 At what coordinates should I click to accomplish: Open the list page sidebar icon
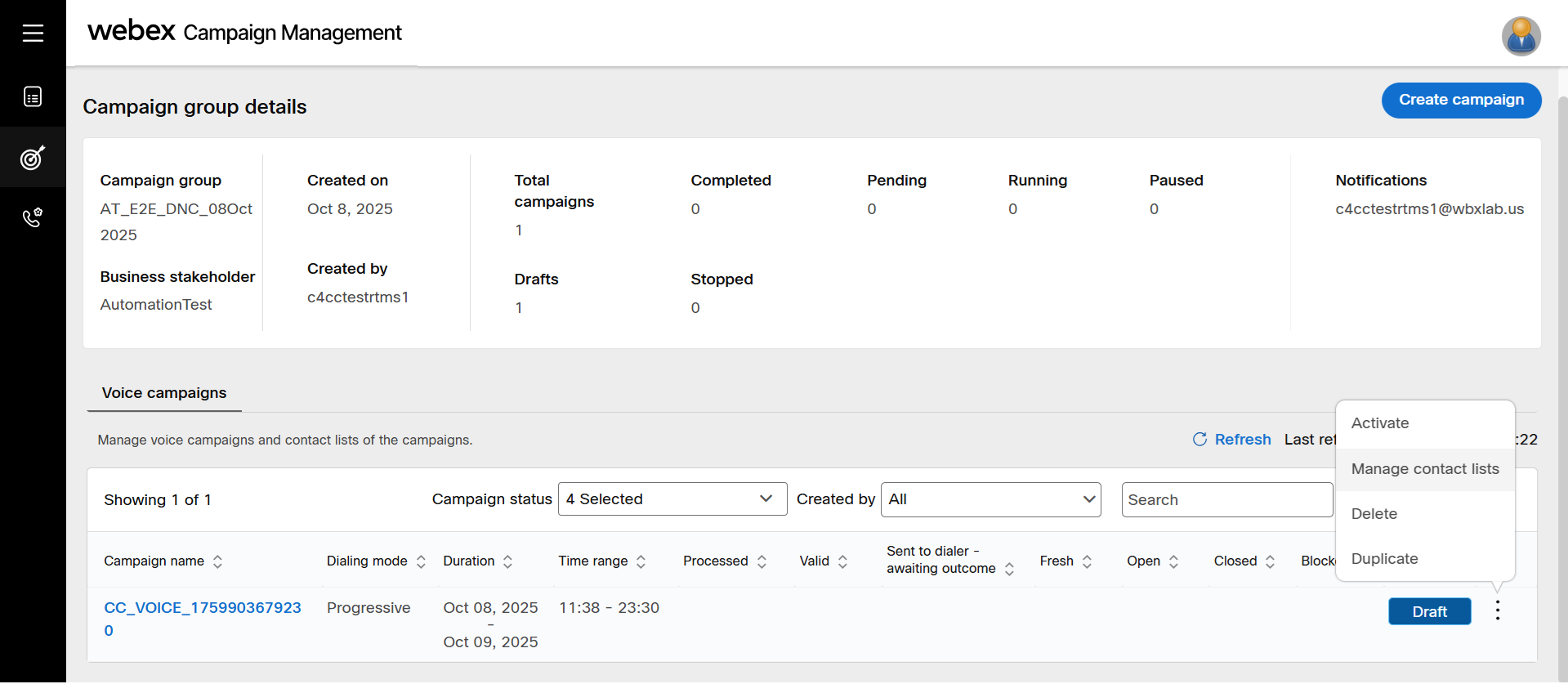33,96
